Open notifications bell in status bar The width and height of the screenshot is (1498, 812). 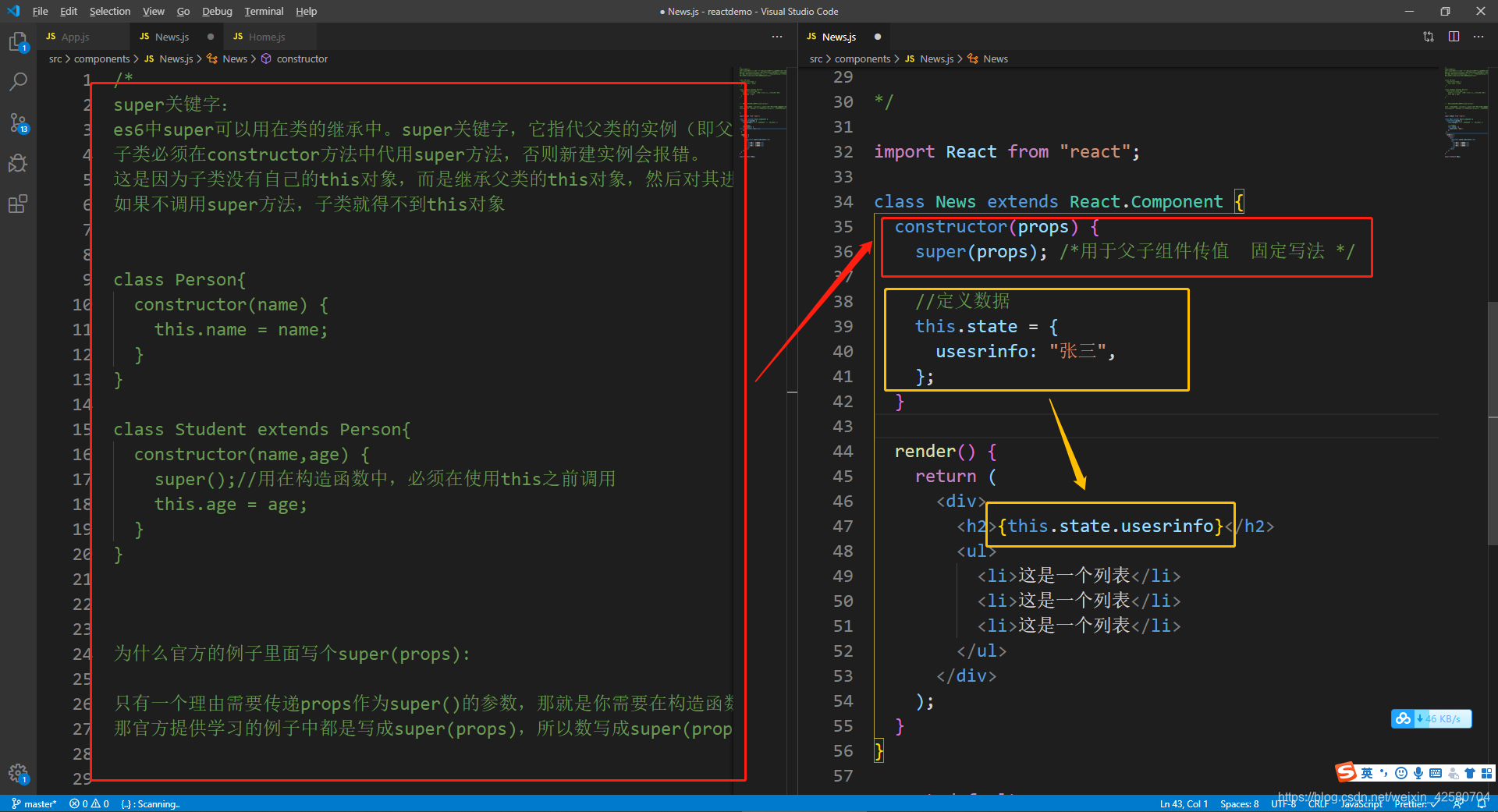tap(1482, 803)
